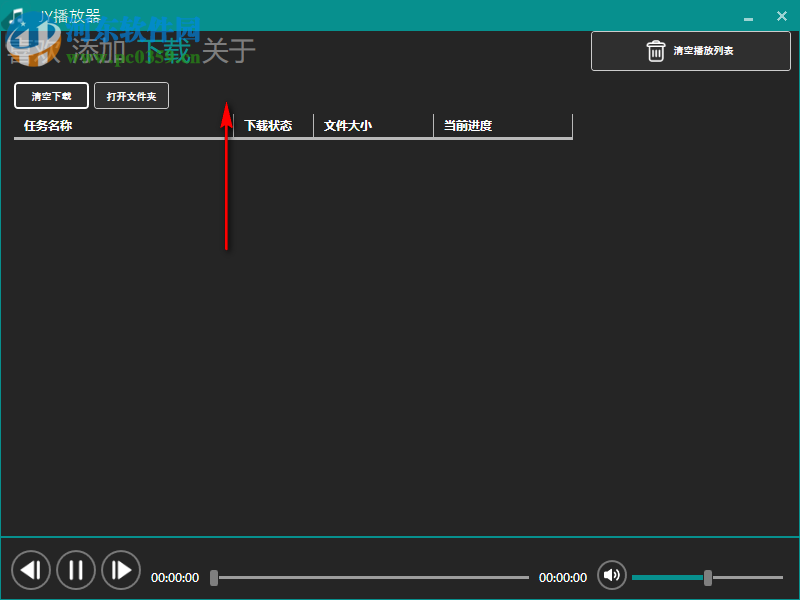Click the music note icon in title bar
The width and height of the screenshot is (800, 600).
pyautogui.click(x=17, y=15)
